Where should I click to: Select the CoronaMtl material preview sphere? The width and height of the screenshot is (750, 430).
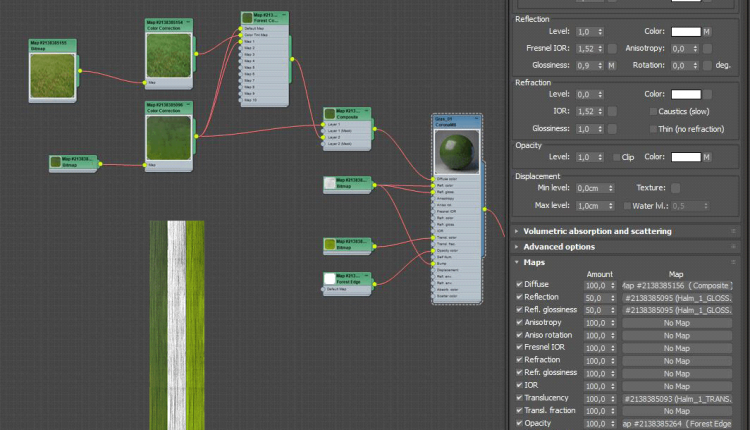click(457, 153)
